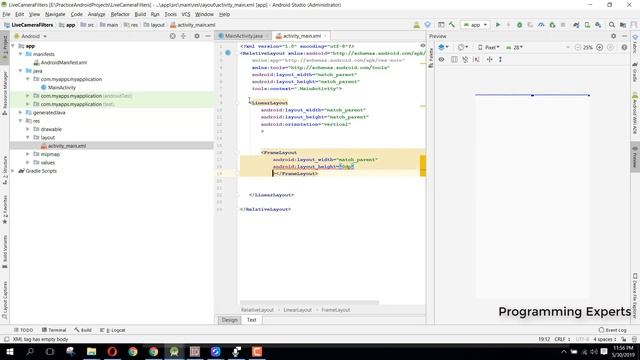Click the Sync Project with Gradle icon
The image size is (640, 360).
click(x=576, y=25)
